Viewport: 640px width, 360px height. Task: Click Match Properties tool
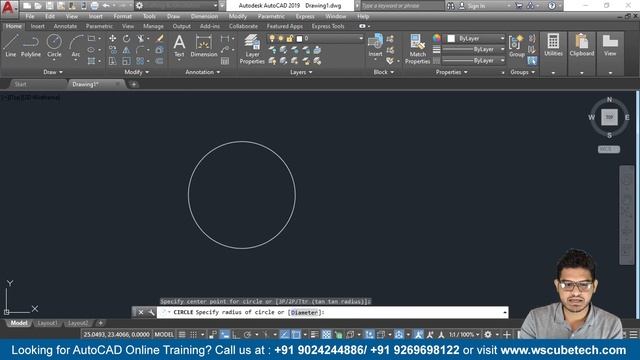418,49
